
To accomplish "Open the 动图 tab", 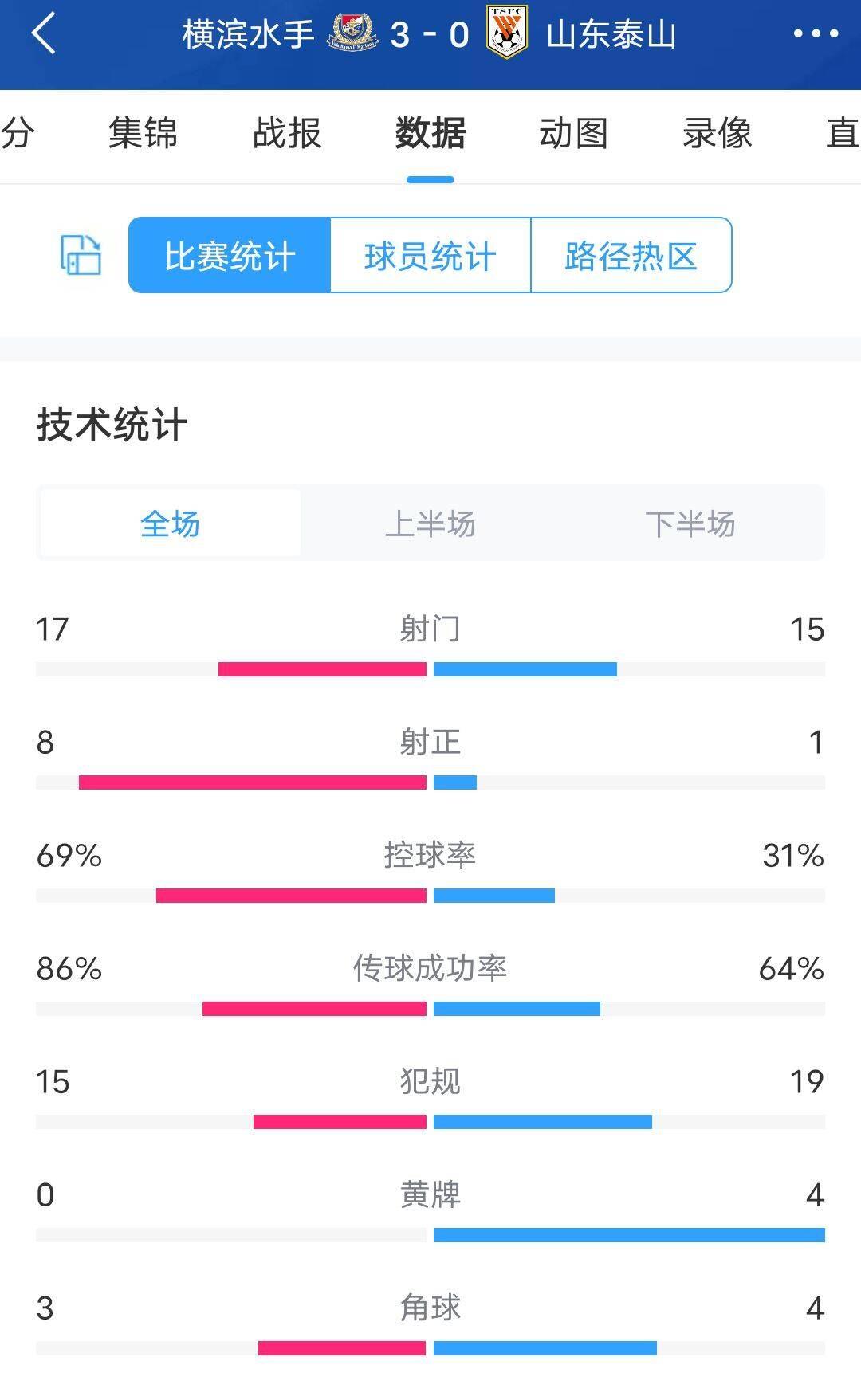I will (574, 133).
